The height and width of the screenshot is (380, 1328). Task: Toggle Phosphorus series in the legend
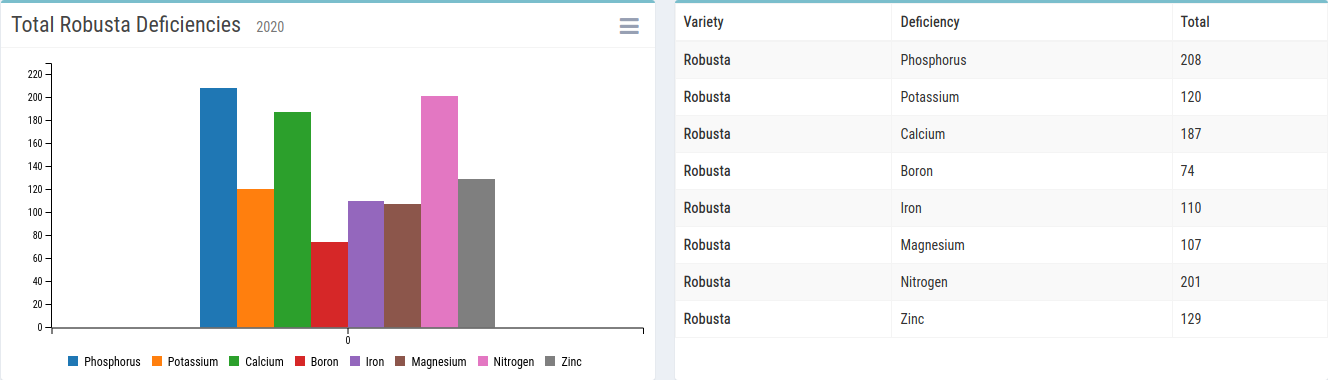click(x=104, y=361)
